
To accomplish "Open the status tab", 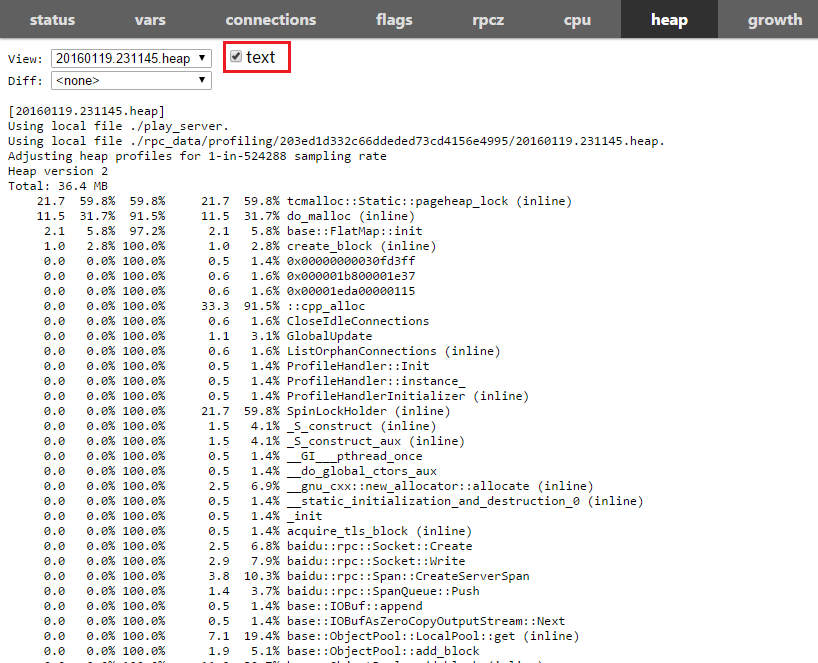I will point(52,19).
